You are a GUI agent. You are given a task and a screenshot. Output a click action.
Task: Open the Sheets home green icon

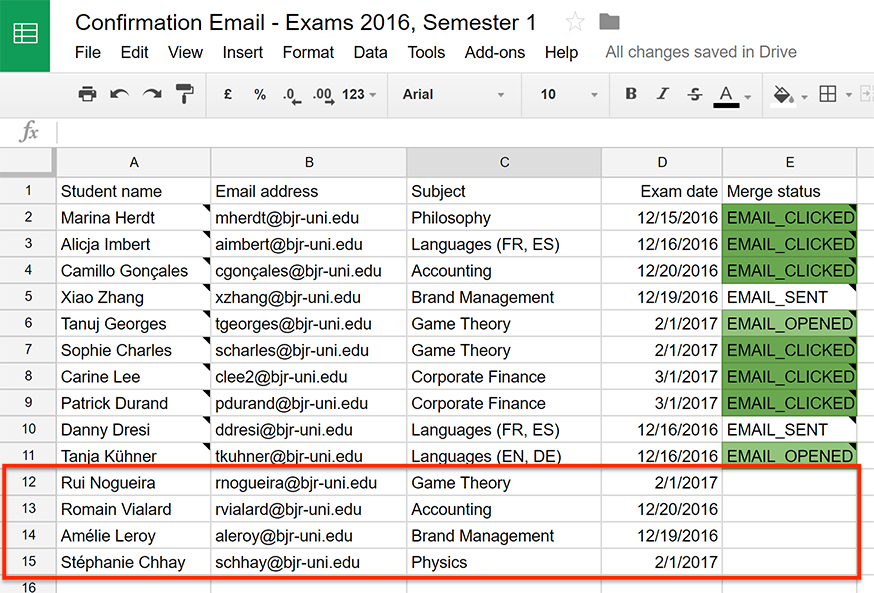click(x=25, y=34)
